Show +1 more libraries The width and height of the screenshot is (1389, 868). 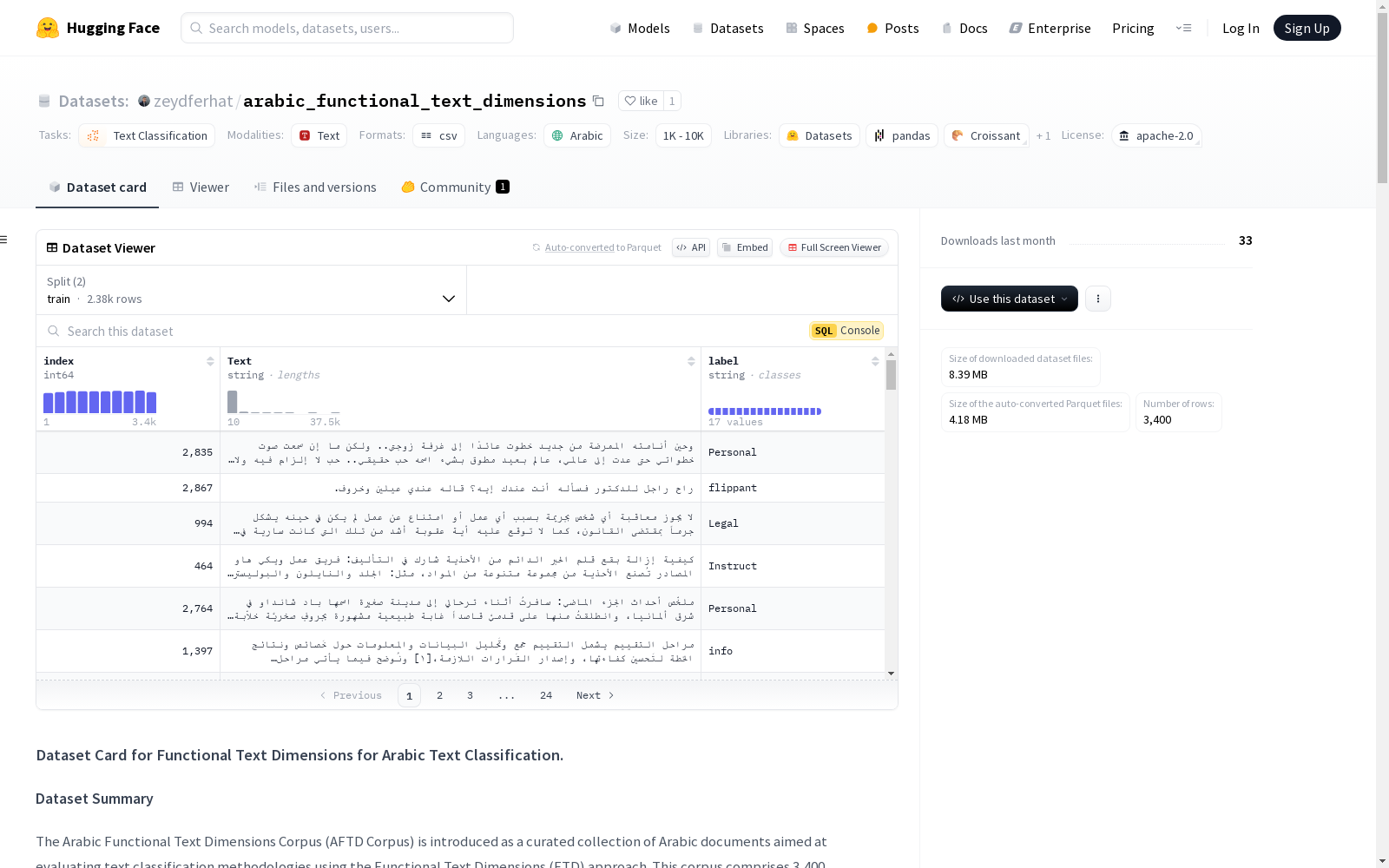pos(1043,135)
